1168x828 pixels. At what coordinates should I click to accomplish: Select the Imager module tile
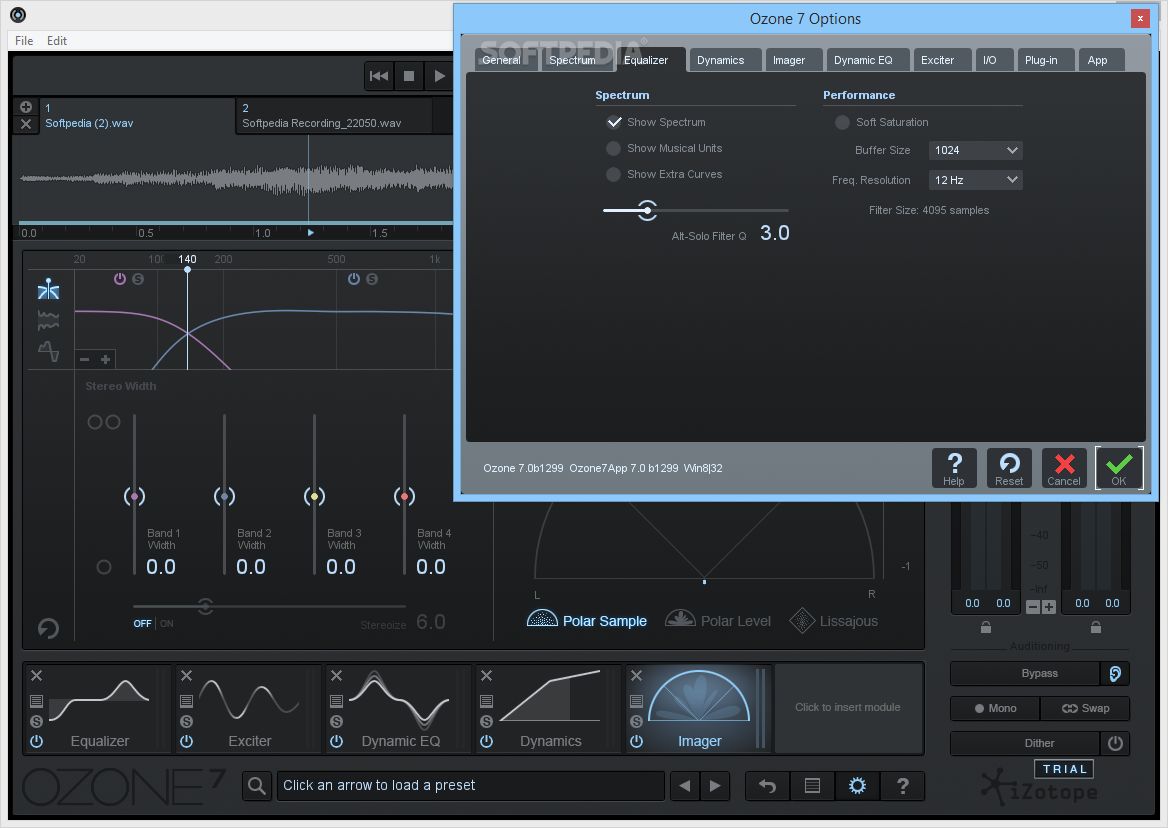coord(699,708)
